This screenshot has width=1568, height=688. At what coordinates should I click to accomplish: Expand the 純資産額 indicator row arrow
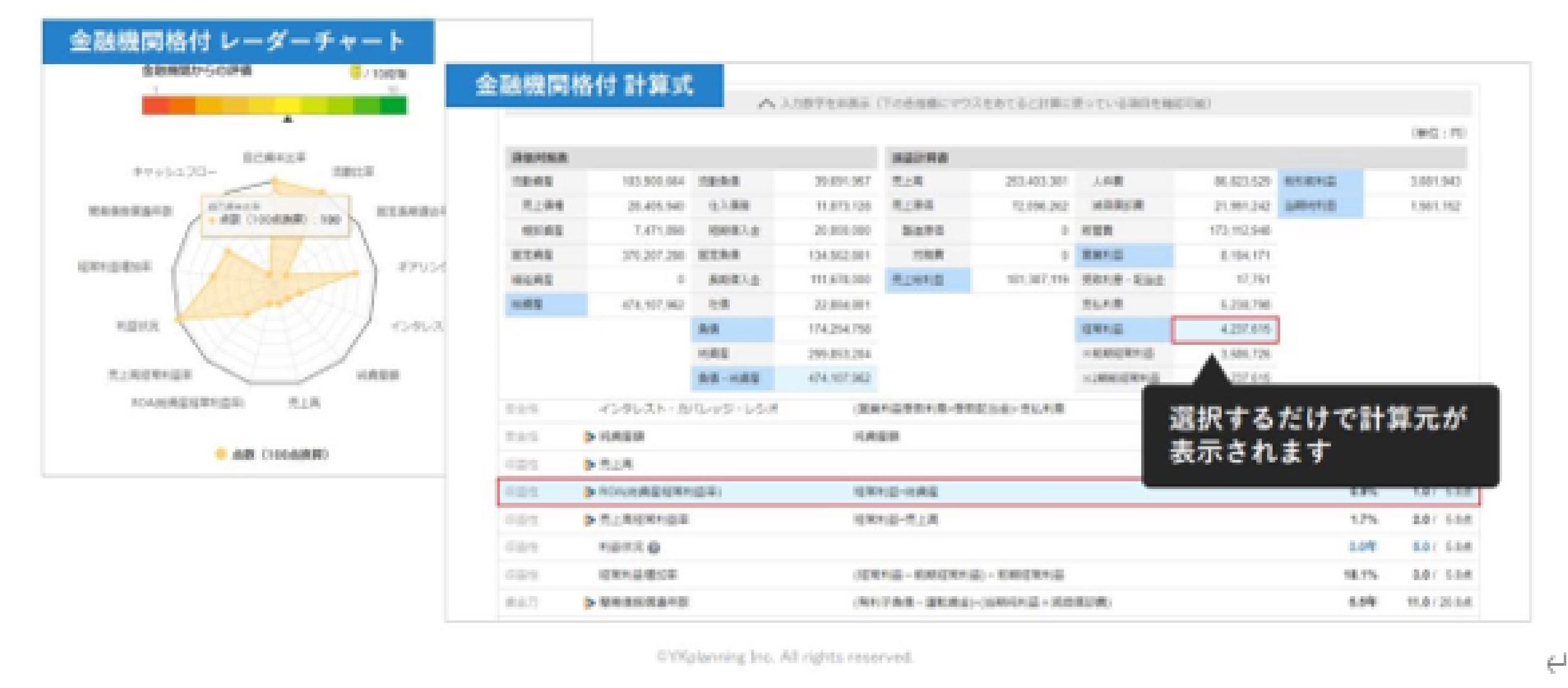click(x=589, y=436)
